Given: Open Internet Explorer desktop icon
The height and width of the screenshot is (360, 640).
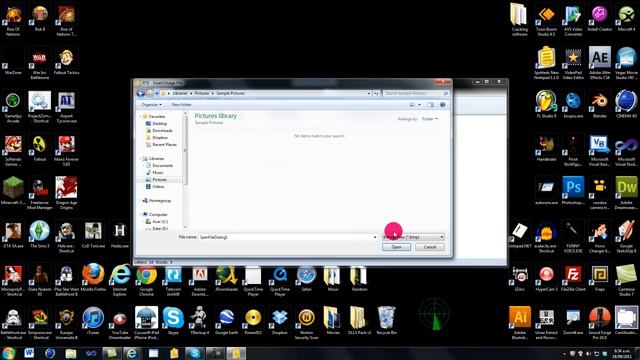Looking at the screenshot, I should point(120,279).
